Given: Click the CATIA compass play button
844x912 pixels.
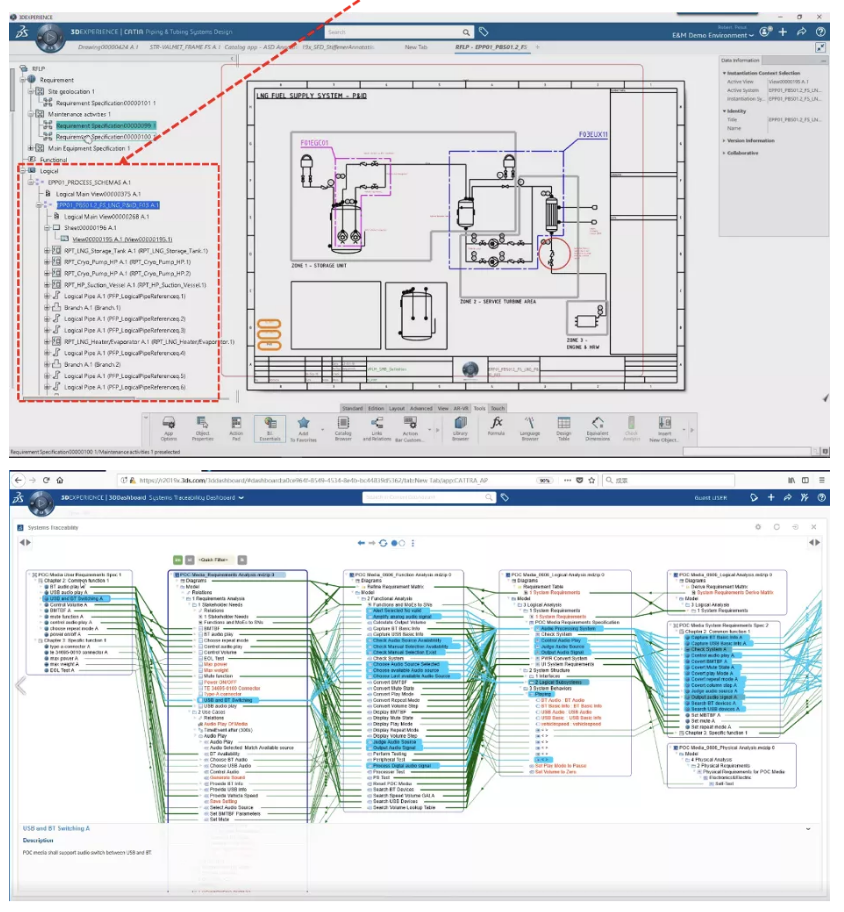Looking at the screenshot, I should coord(50,38).
